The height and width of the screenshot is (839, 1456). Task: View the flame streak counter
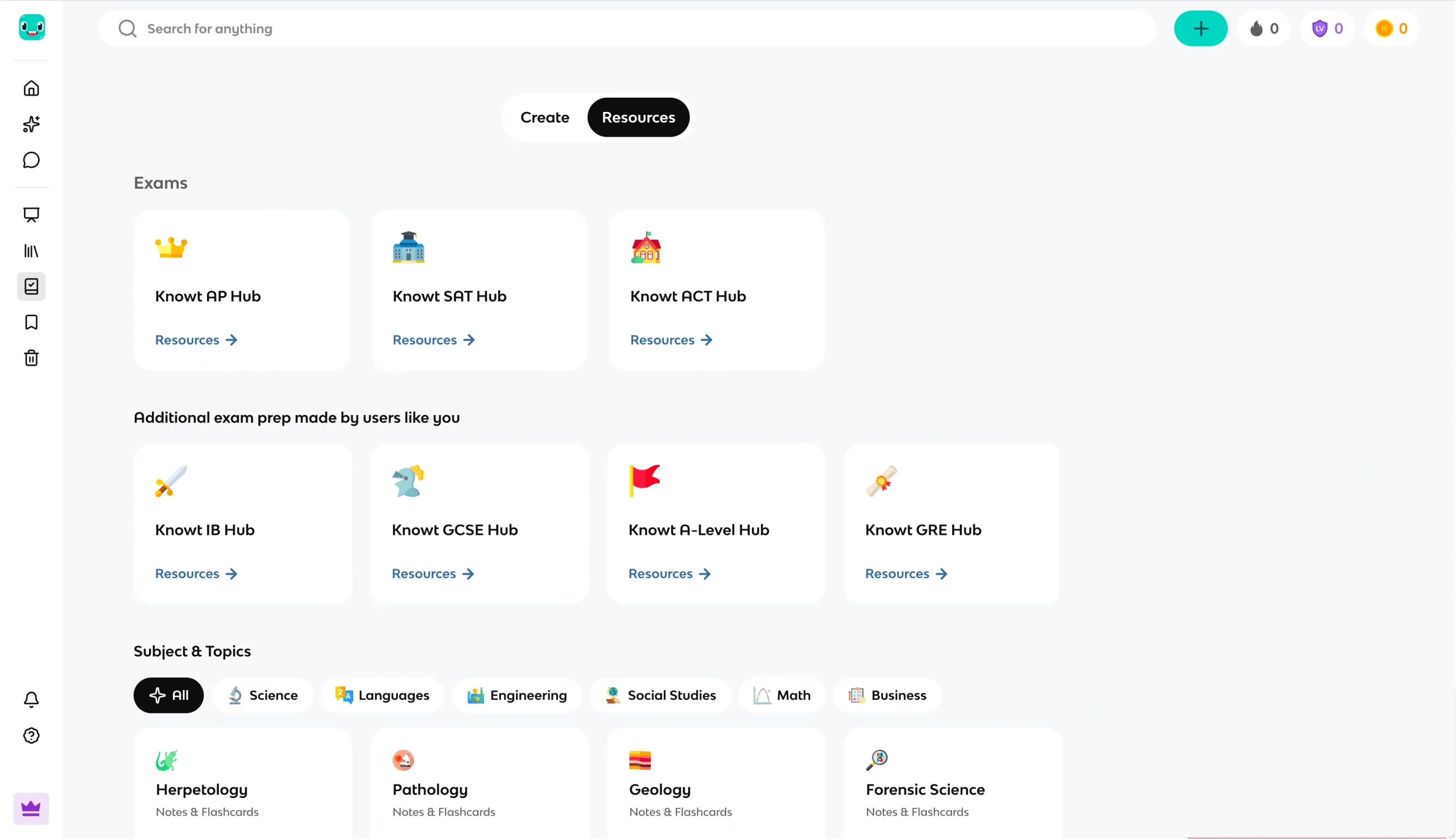1264,28
